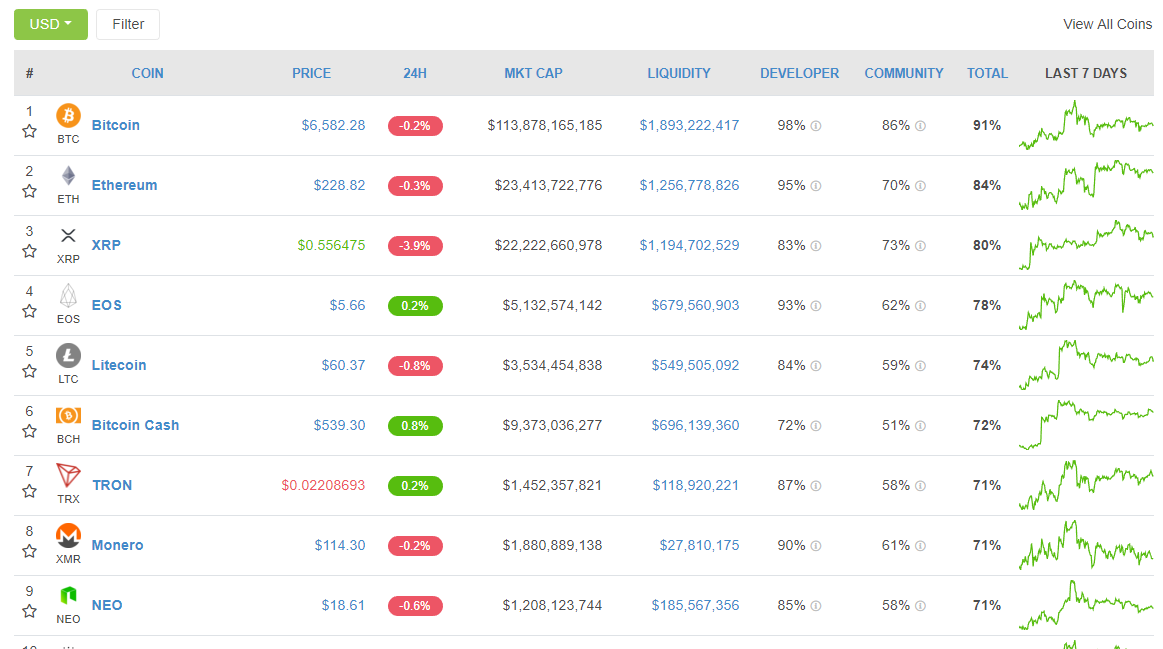This screenshot has width=1163, height=649.
Task: Sort table by TOTAL column
Action: (x=987, y=73)
